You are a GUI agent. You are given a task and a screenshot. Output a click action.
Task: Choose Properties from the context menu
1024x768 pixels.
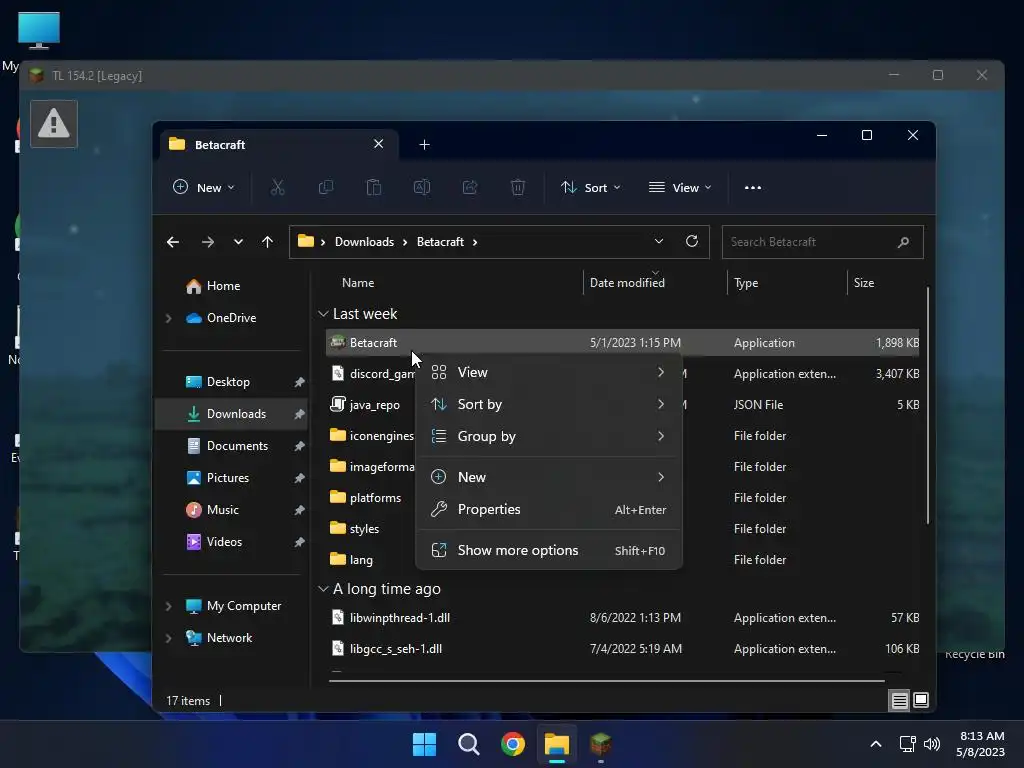pyautogui.click(x=549, y=509)
